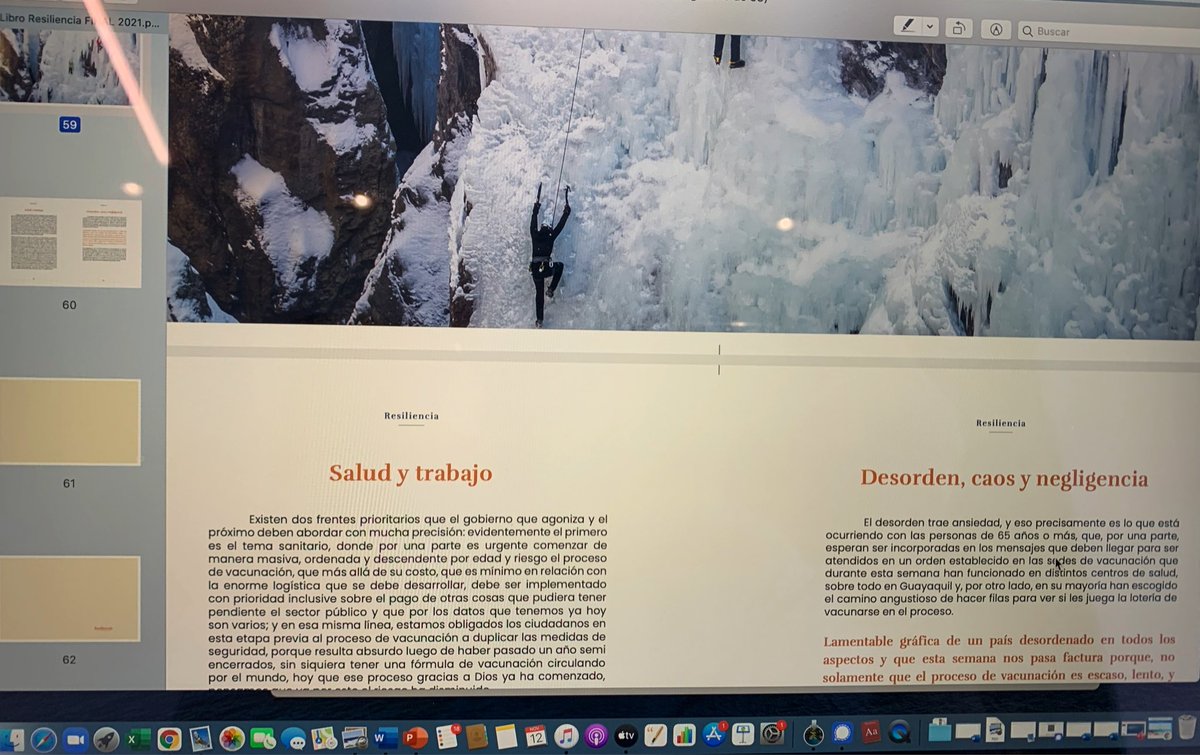Screen dimensions: 1200x755
Task: Select page 61 thumbnail in sidebar
Action: pyautogui.click(x=69, y=422)
